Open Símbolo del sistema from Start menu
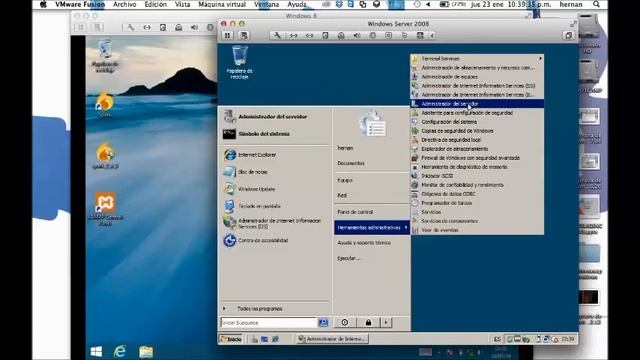The image size is (640, 360). tap(276, 134)
